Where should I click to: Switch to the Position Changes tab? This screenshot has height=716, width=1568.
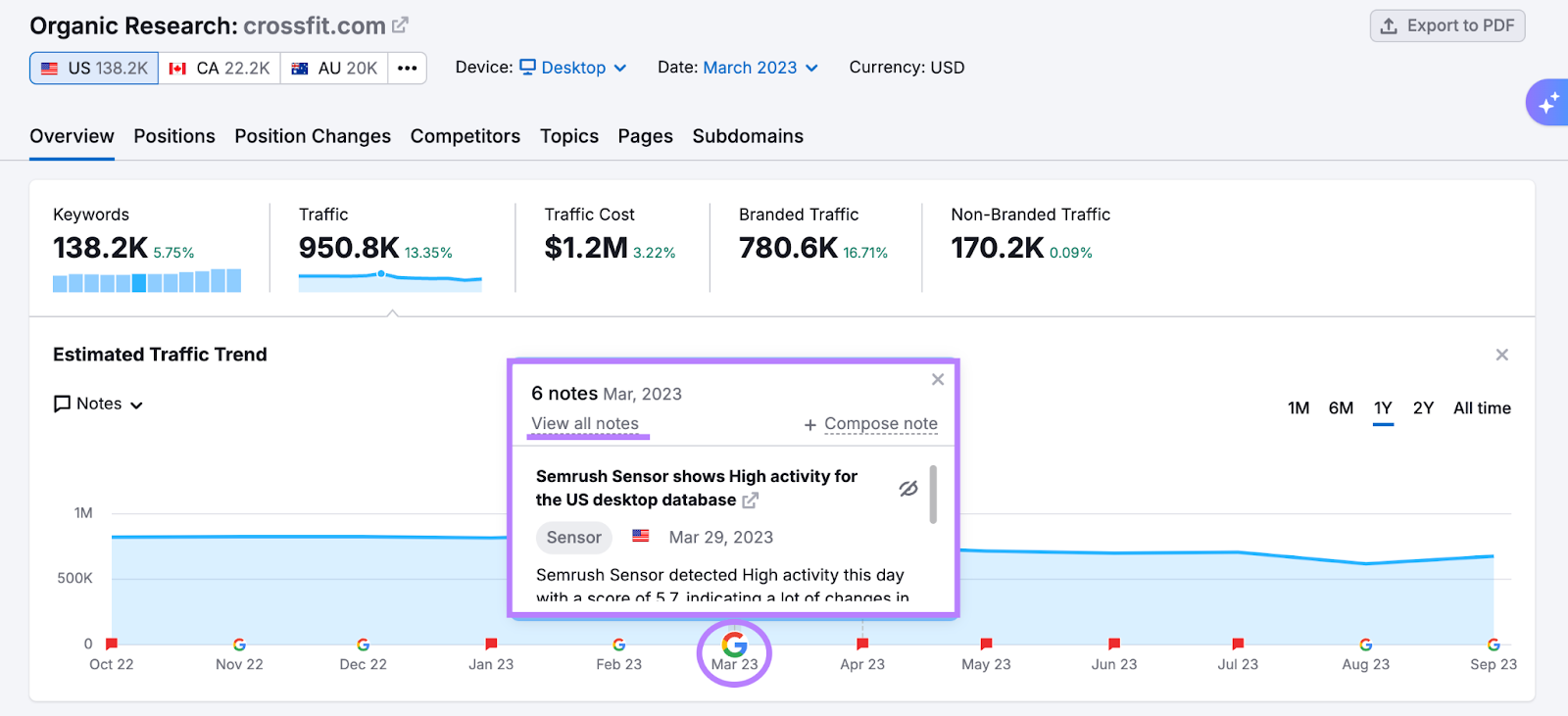click(313, 136)
